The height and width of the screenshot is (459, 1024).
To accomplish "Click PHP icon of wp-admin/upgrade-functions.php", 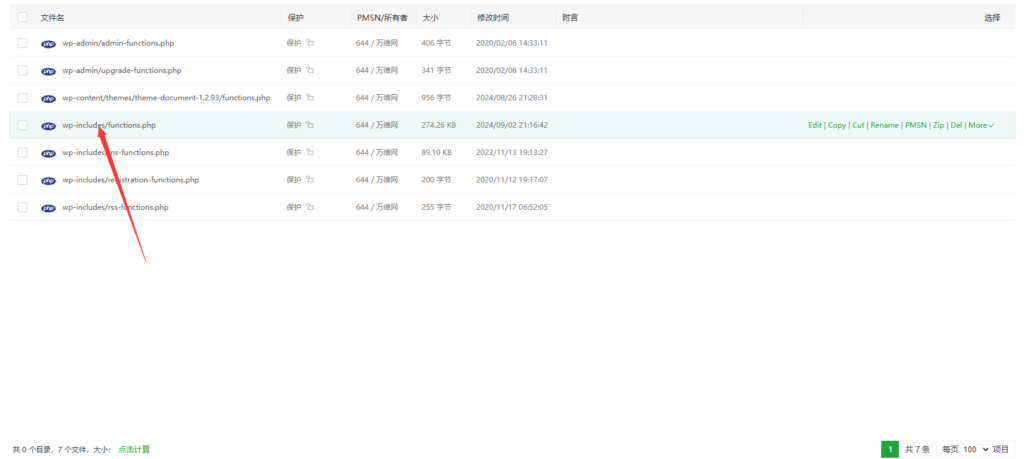I will pos(48,71).
